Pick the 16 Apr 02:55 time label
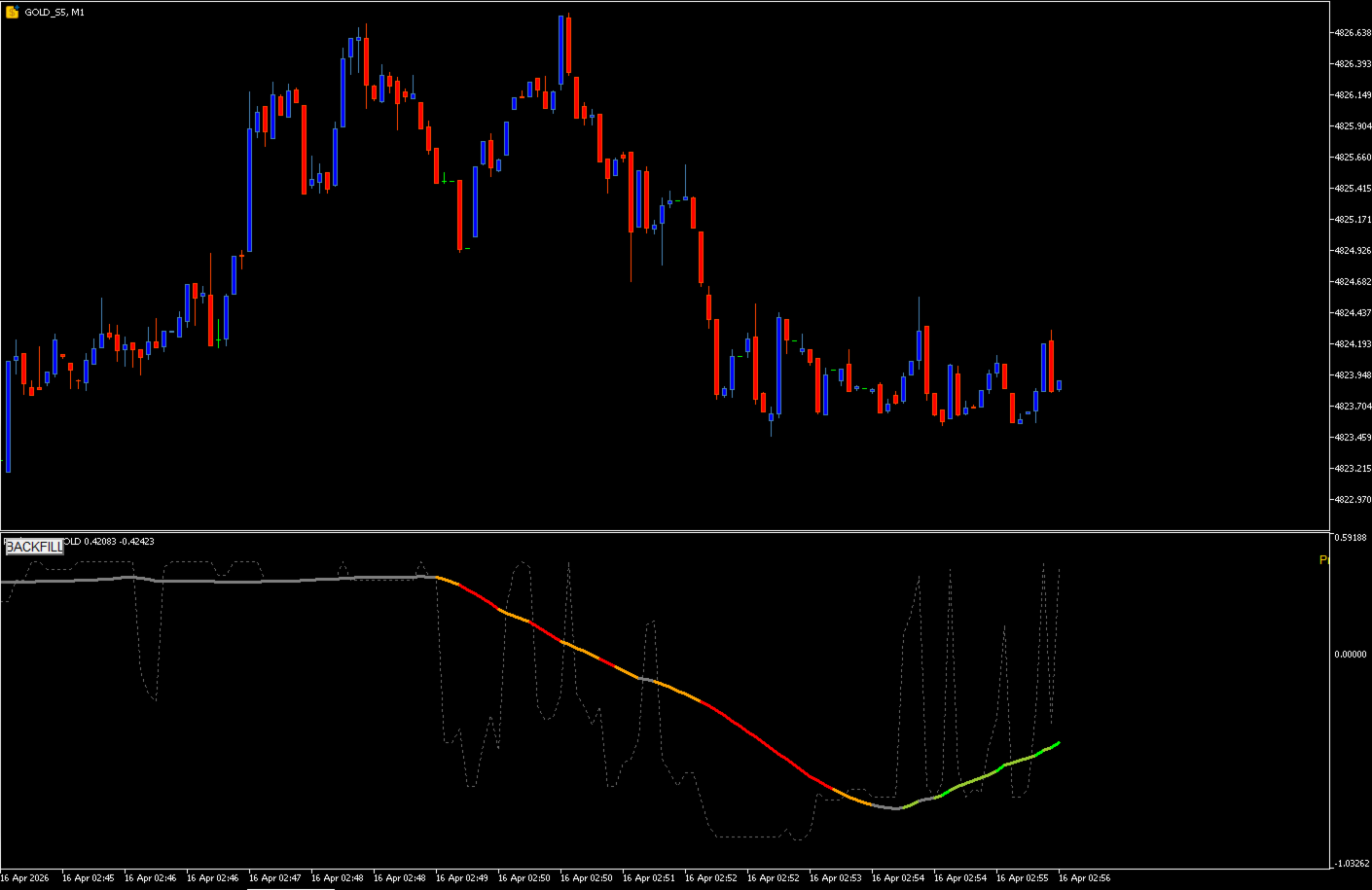Viewport: 1372px width, 890px height. (x=1022, y=878)
